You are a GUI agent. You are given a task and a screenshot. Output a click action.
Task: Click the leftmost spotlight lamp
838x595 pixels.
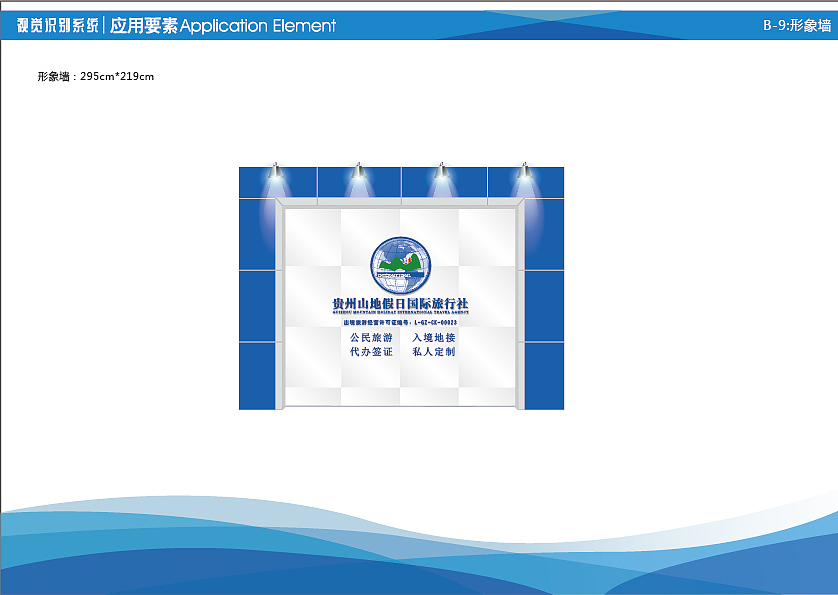tap(275, 170)
